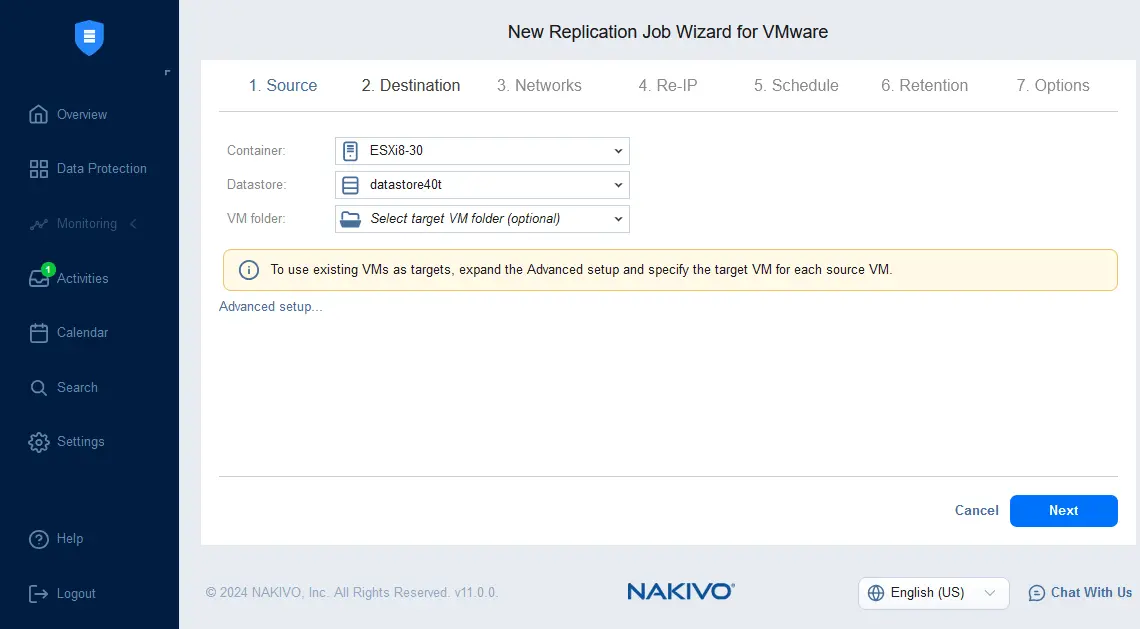
Task: Click the Container: field label
Action: tap(256, 151)
